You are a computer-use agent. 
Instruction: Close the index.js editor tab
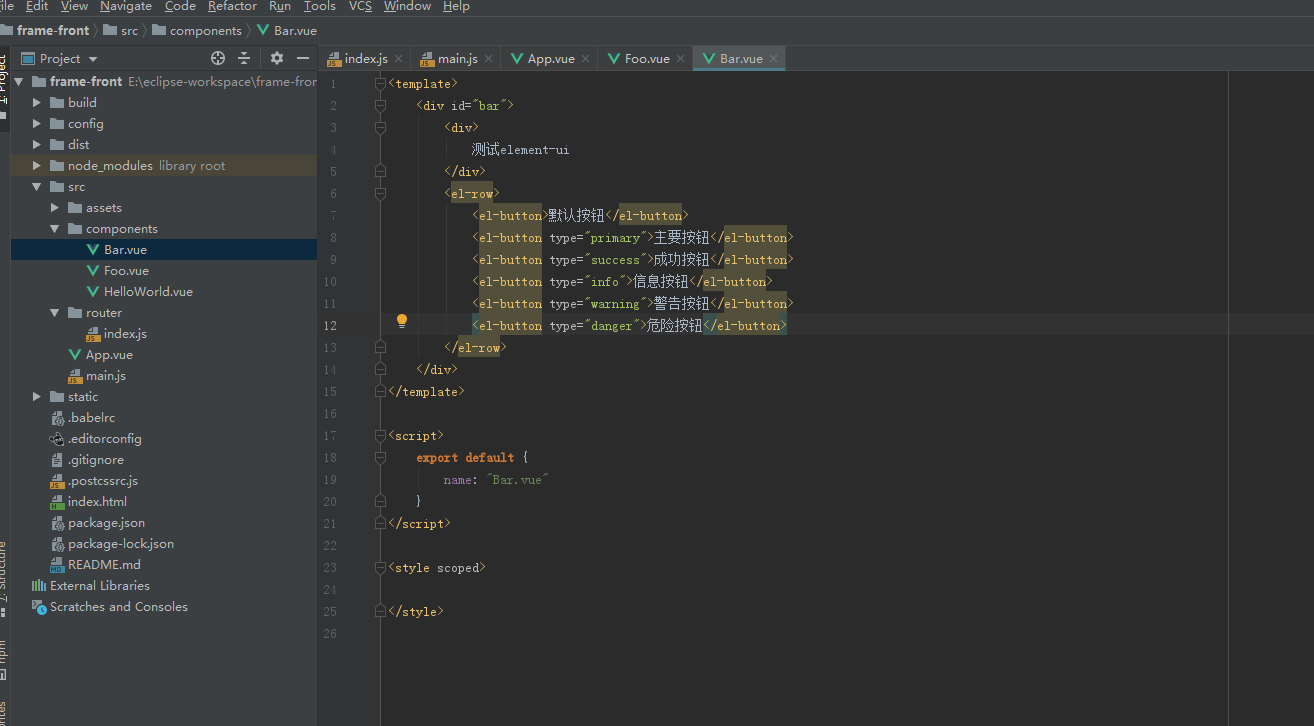(398, 59)
